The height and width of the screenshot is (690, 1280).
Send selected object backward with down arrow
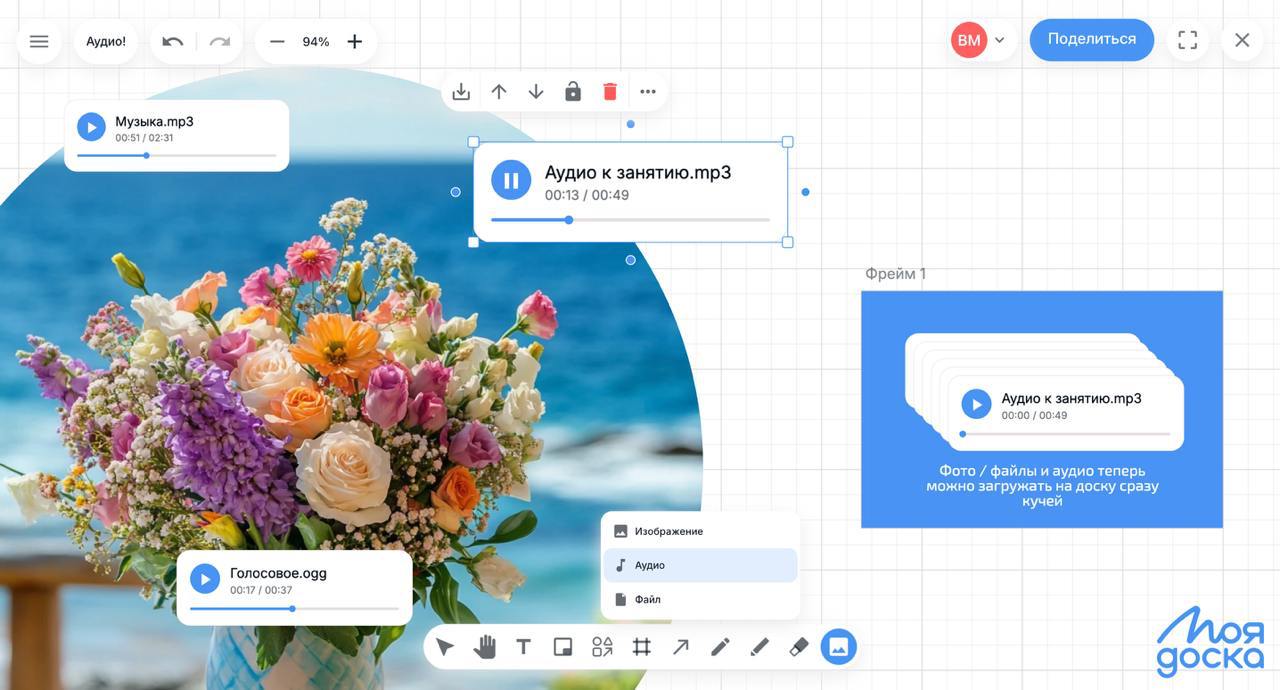tap(536, 92)
